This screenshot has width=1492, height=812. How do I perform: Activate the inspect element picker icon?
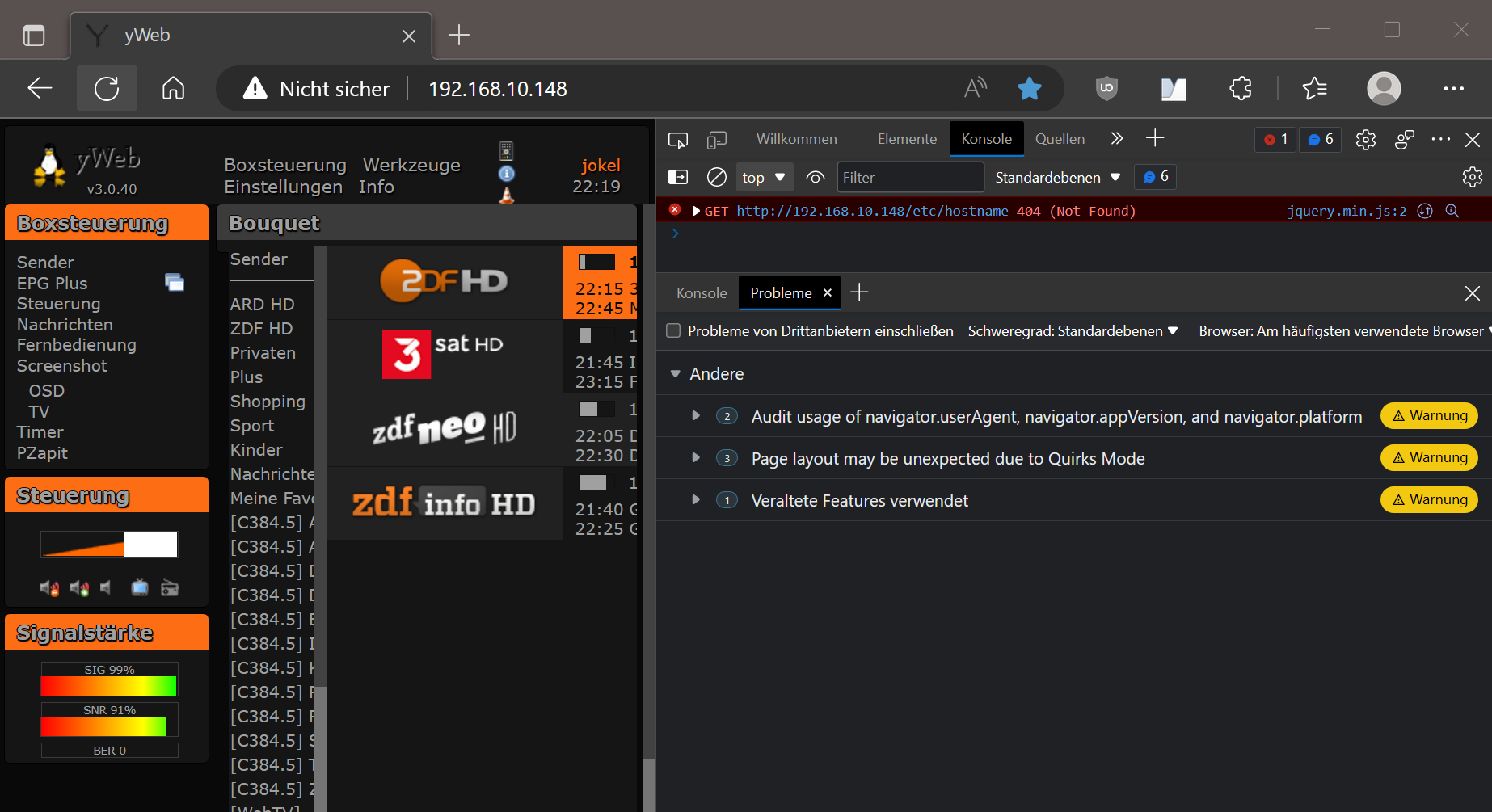[677, 140]
